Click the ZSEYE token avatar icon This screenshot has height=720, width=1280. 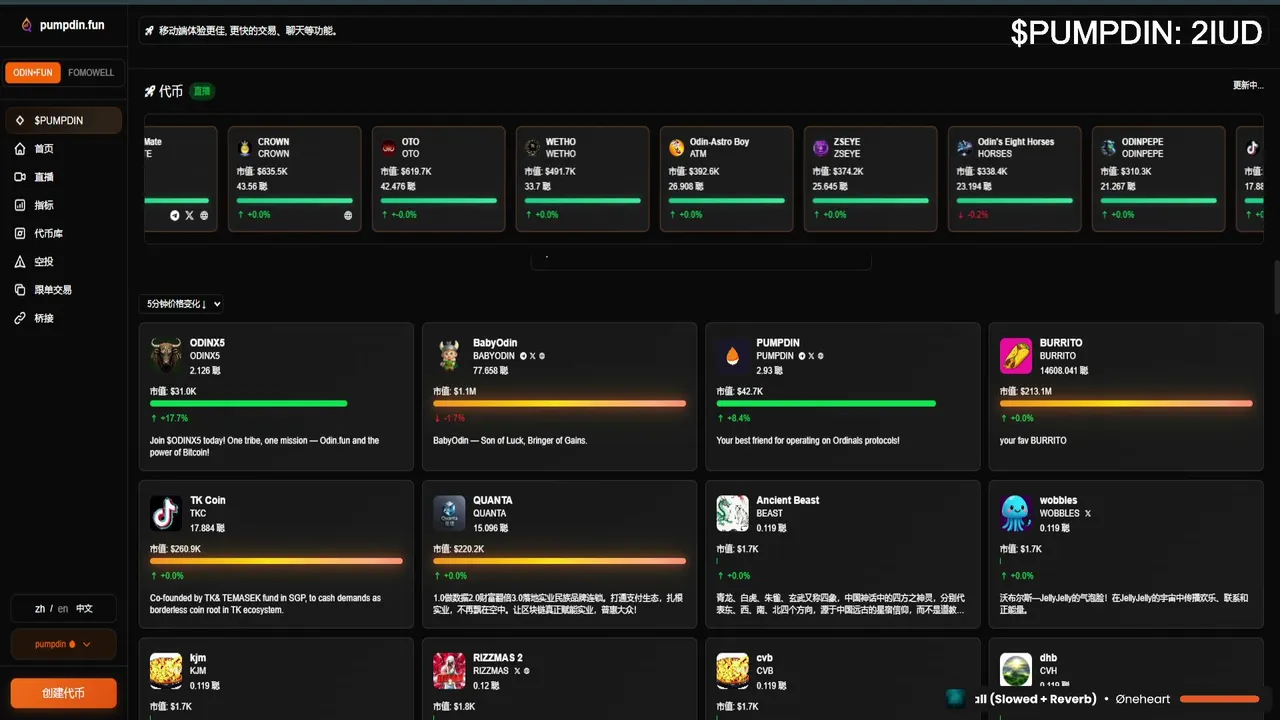[821, 148]
